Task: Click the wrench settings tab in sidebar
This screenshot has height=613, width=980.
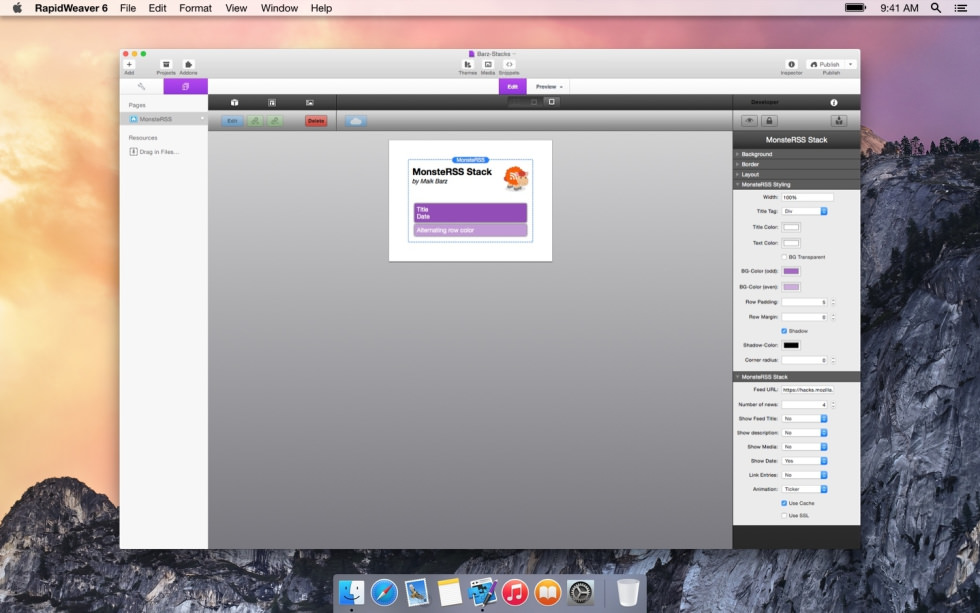Action: [x=141, y=86]
